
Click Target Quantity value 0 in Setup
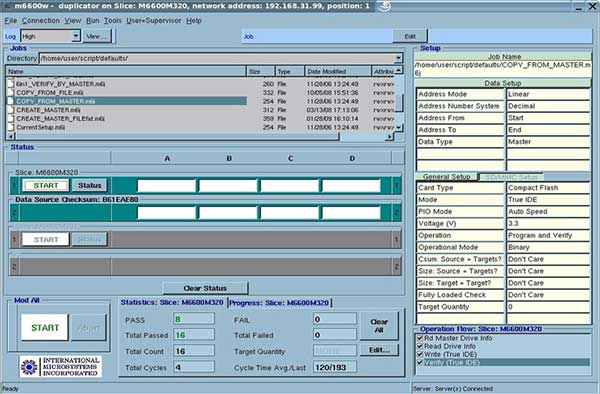coord(548,307)
